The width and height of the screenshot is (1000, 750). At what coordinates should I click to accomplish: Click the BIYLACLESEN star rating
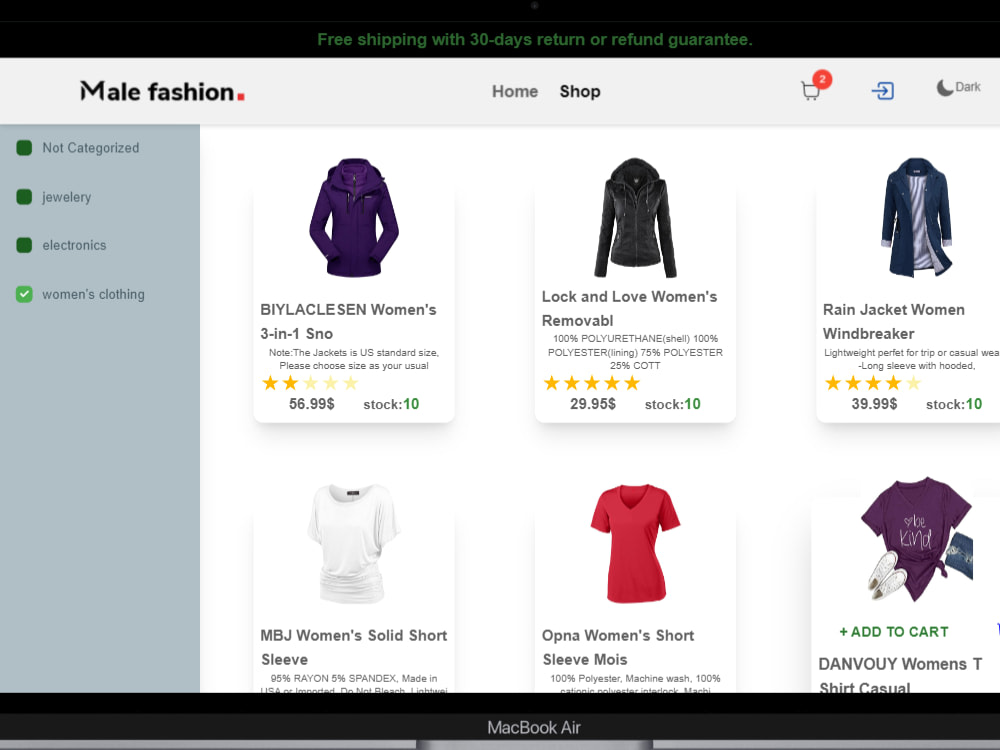click(311, 383)
